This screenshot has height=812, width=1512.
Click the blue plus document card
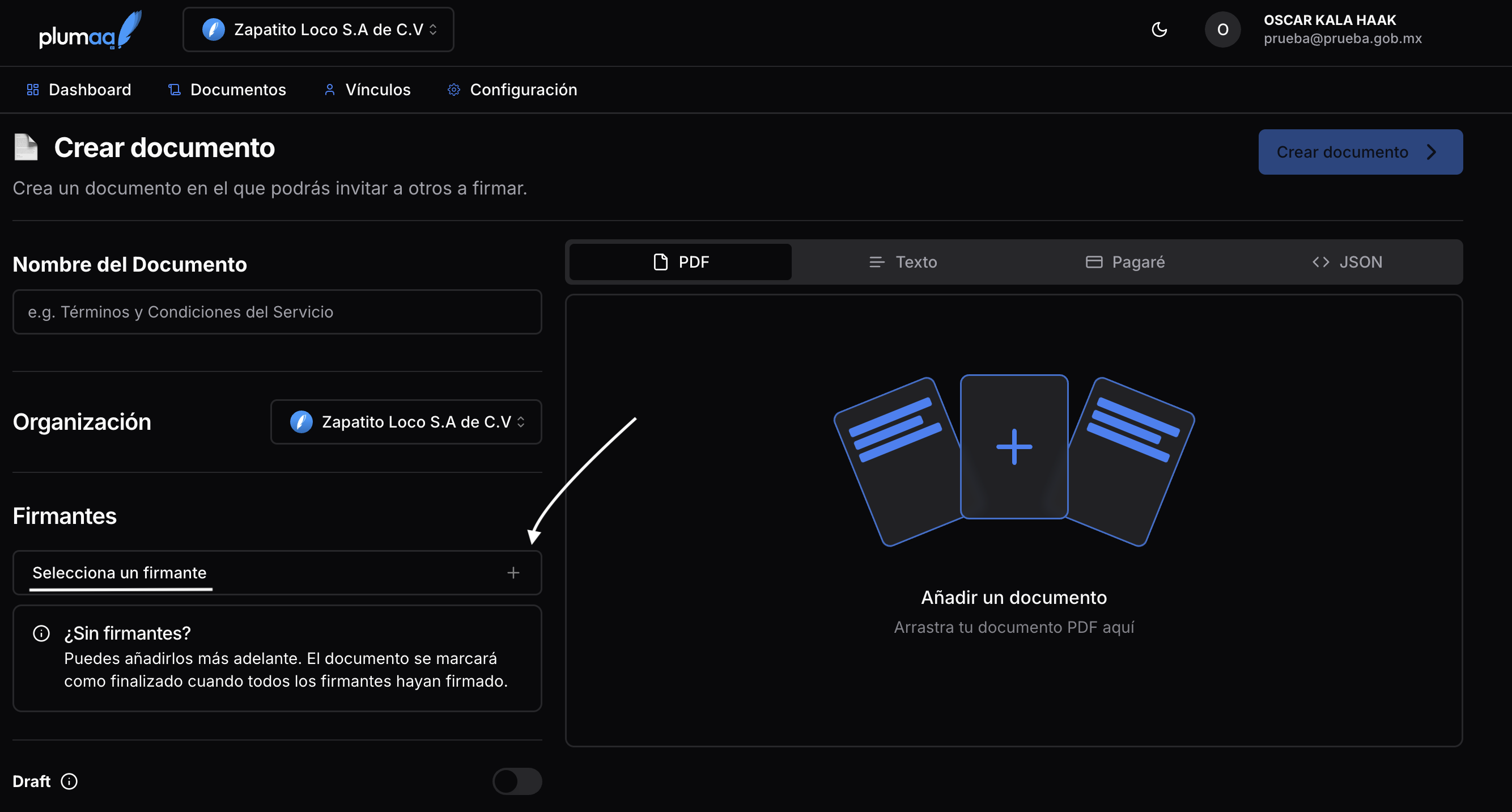tap(1014, 447)
